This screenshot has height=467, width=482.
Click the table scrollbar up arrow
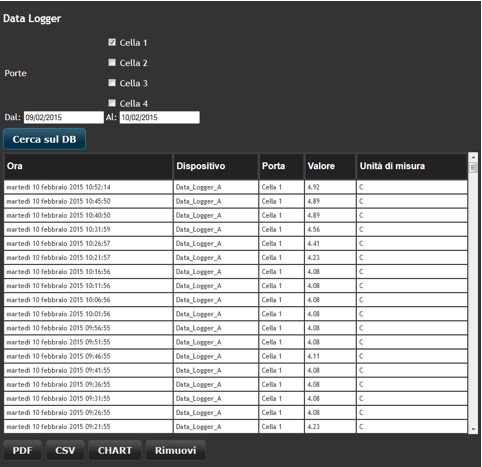(473, 157)
